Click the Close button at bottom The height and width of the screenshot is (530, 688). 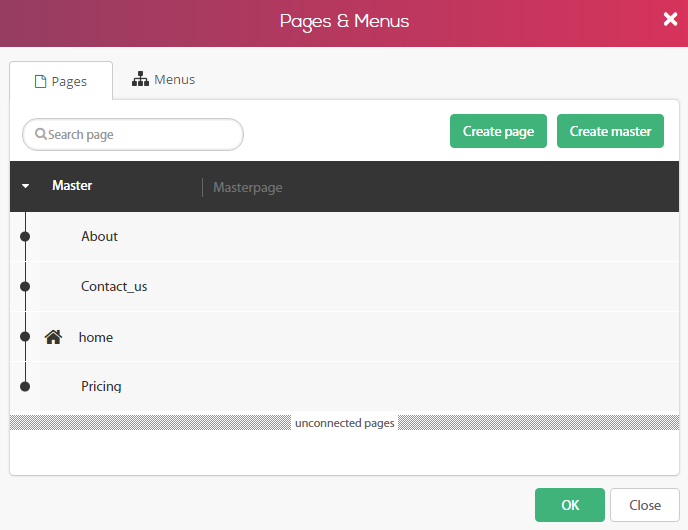645,505
